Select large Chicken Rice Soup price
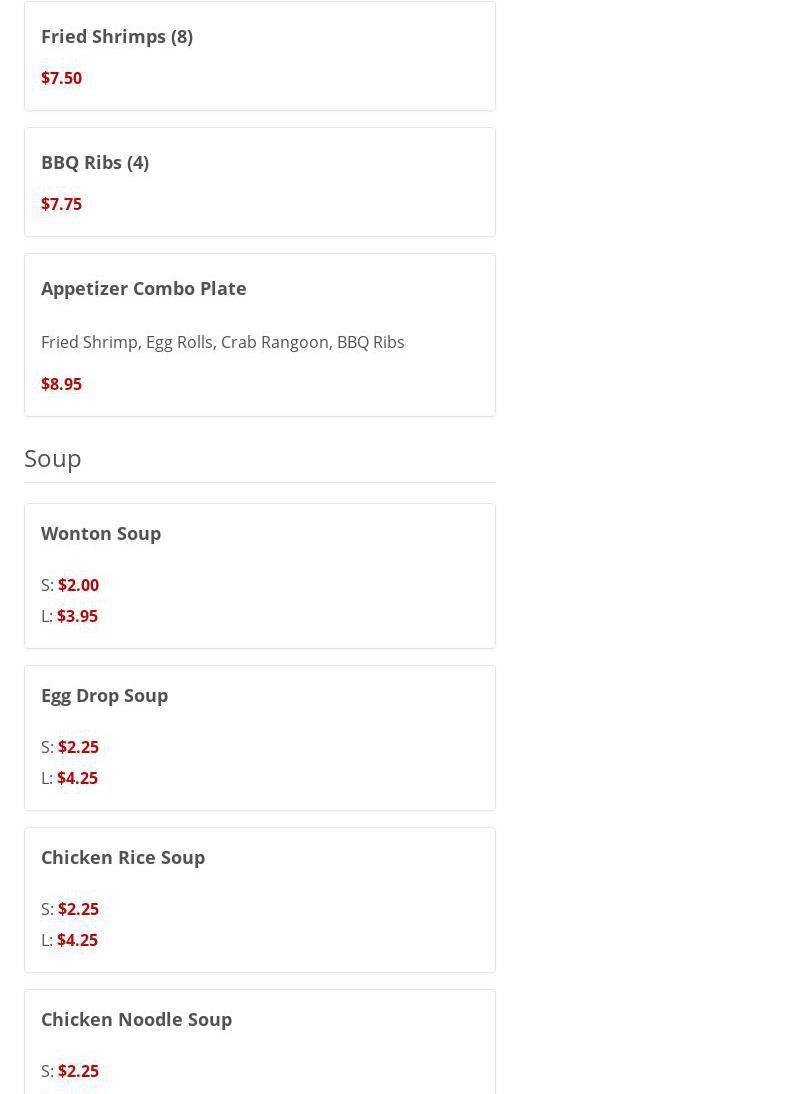785x1094 pixels. pyautogui.click(x=77, y=940)
